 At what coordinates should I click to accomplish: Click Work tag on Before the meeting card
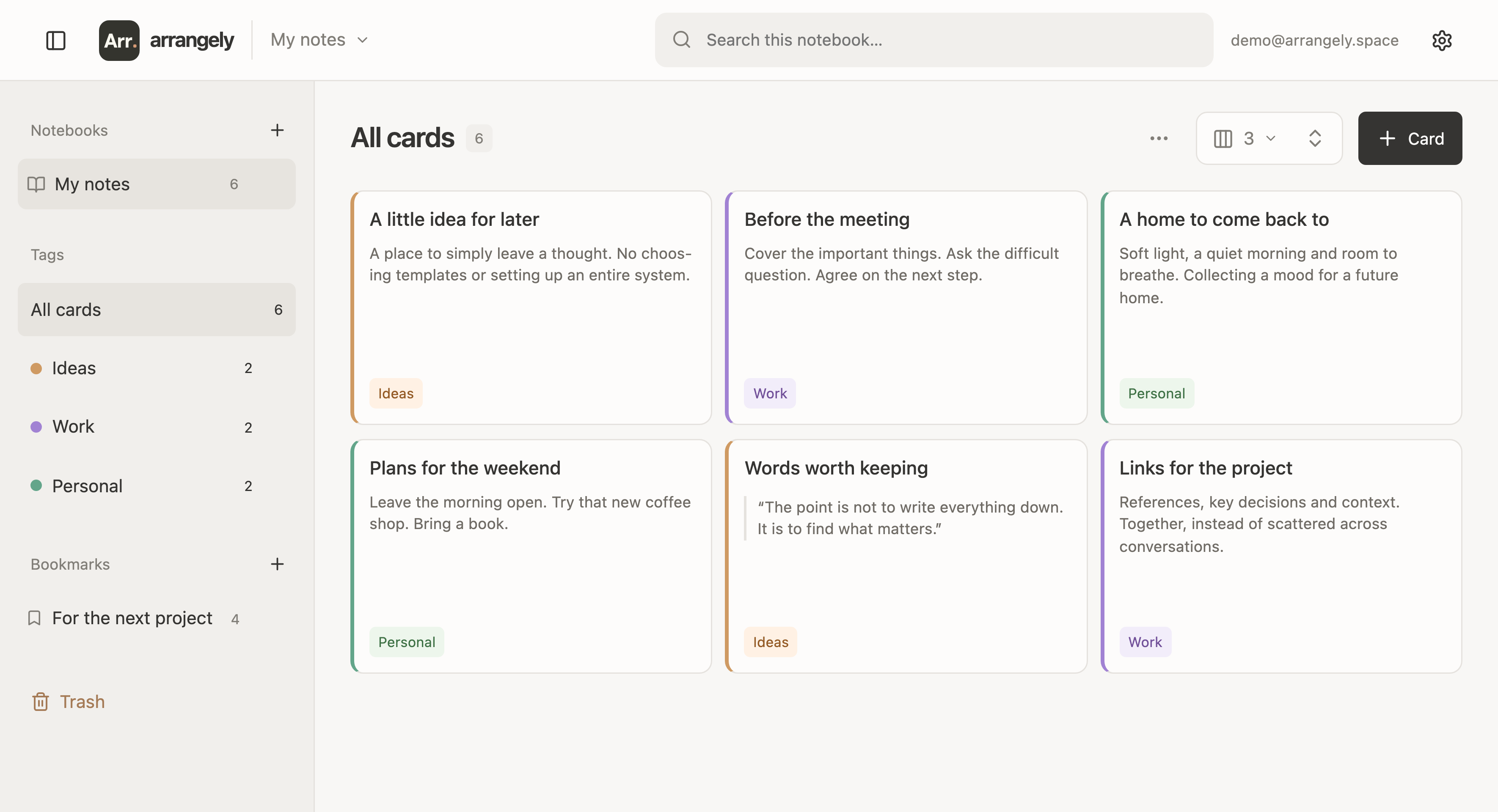click(770, 393)
